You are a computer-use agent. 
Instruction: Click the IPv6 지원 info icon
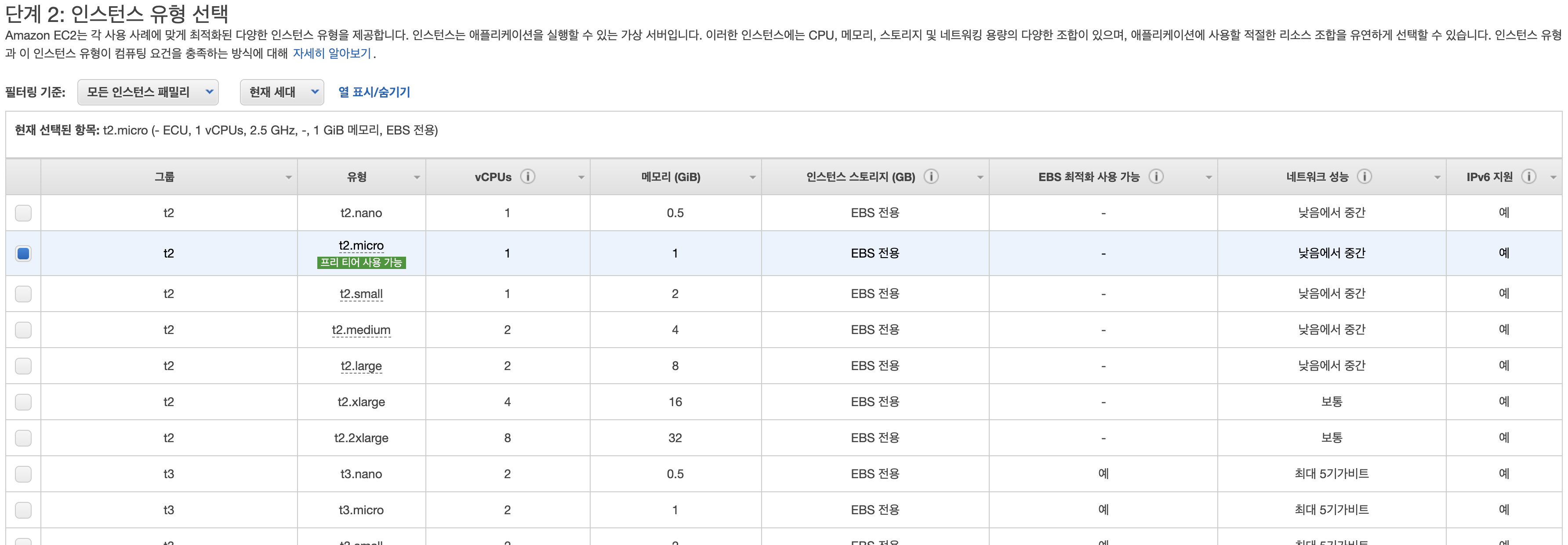coord(1528,177)
